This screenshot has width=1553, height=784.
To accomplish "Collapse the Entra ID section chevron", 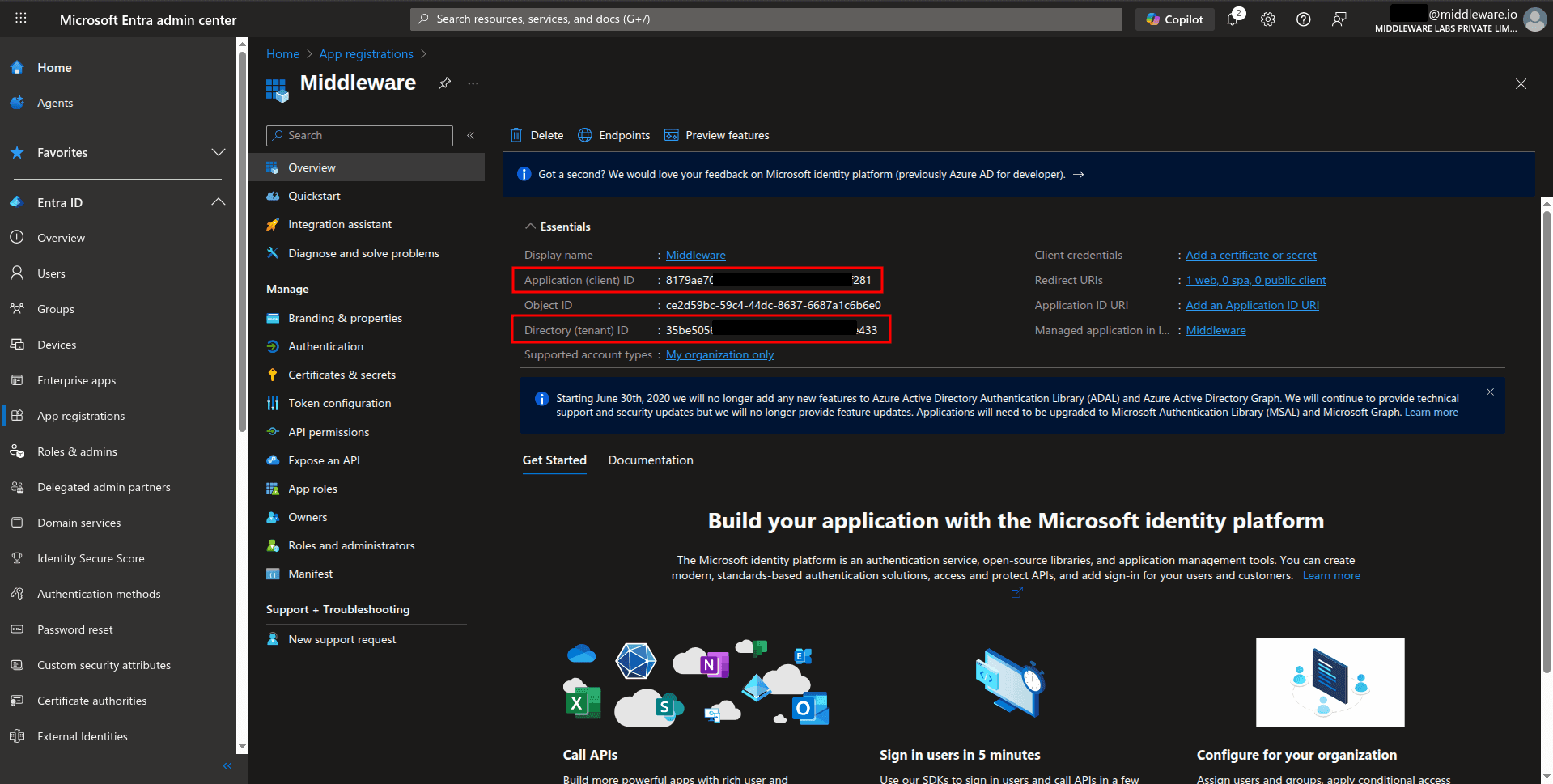I will pyautogui.click(x=218, y=202).
